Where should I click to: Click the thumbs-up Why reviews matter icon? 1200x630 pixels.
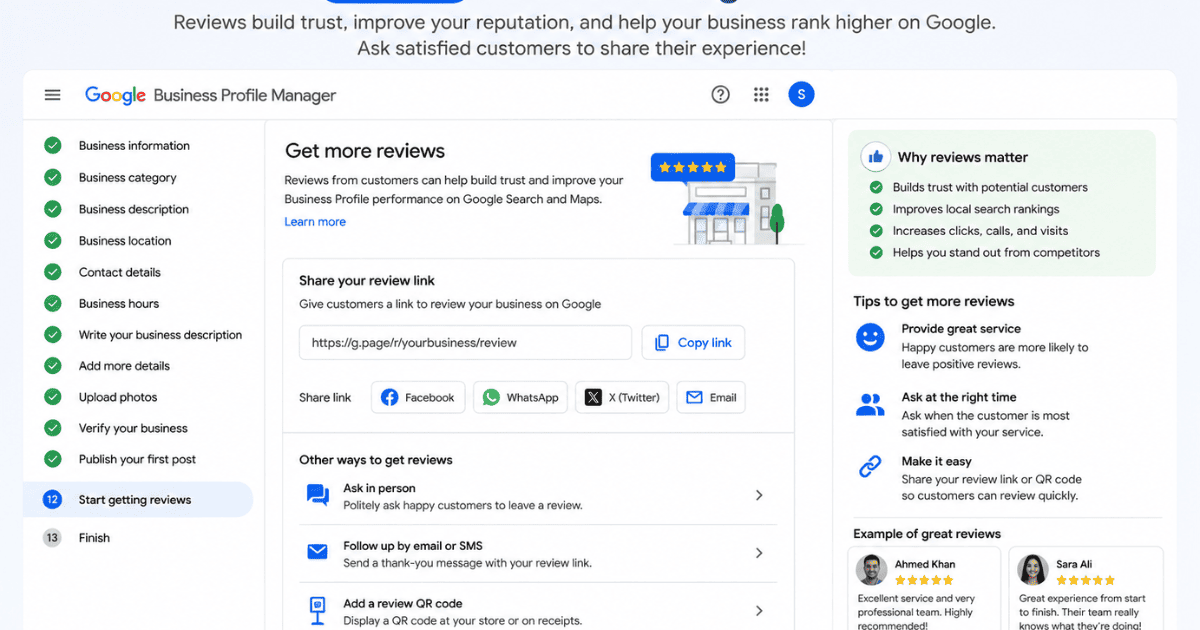point(876,157)
